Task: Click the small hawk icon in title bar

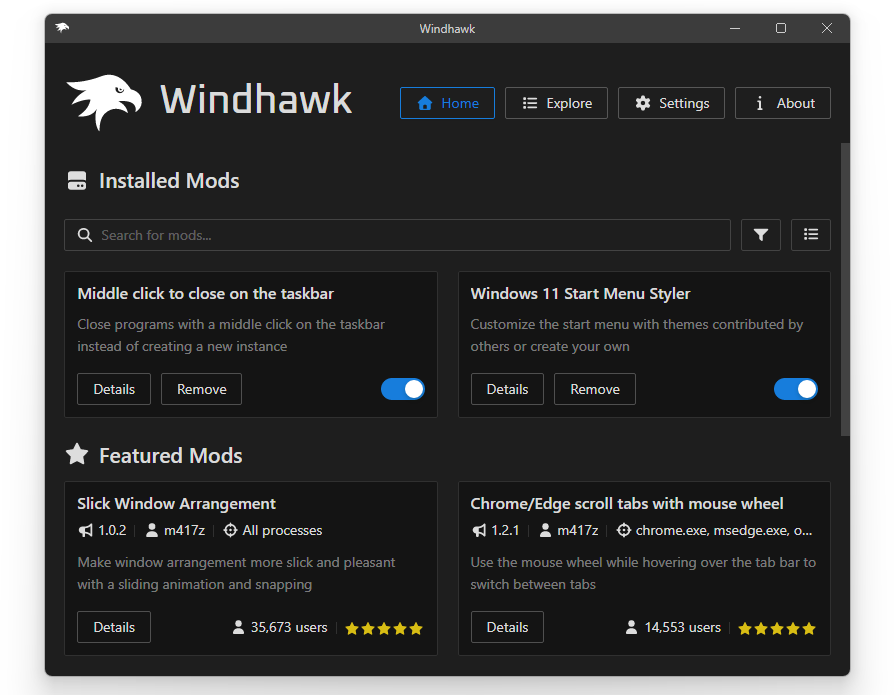Action: click(x=63, y=28)
